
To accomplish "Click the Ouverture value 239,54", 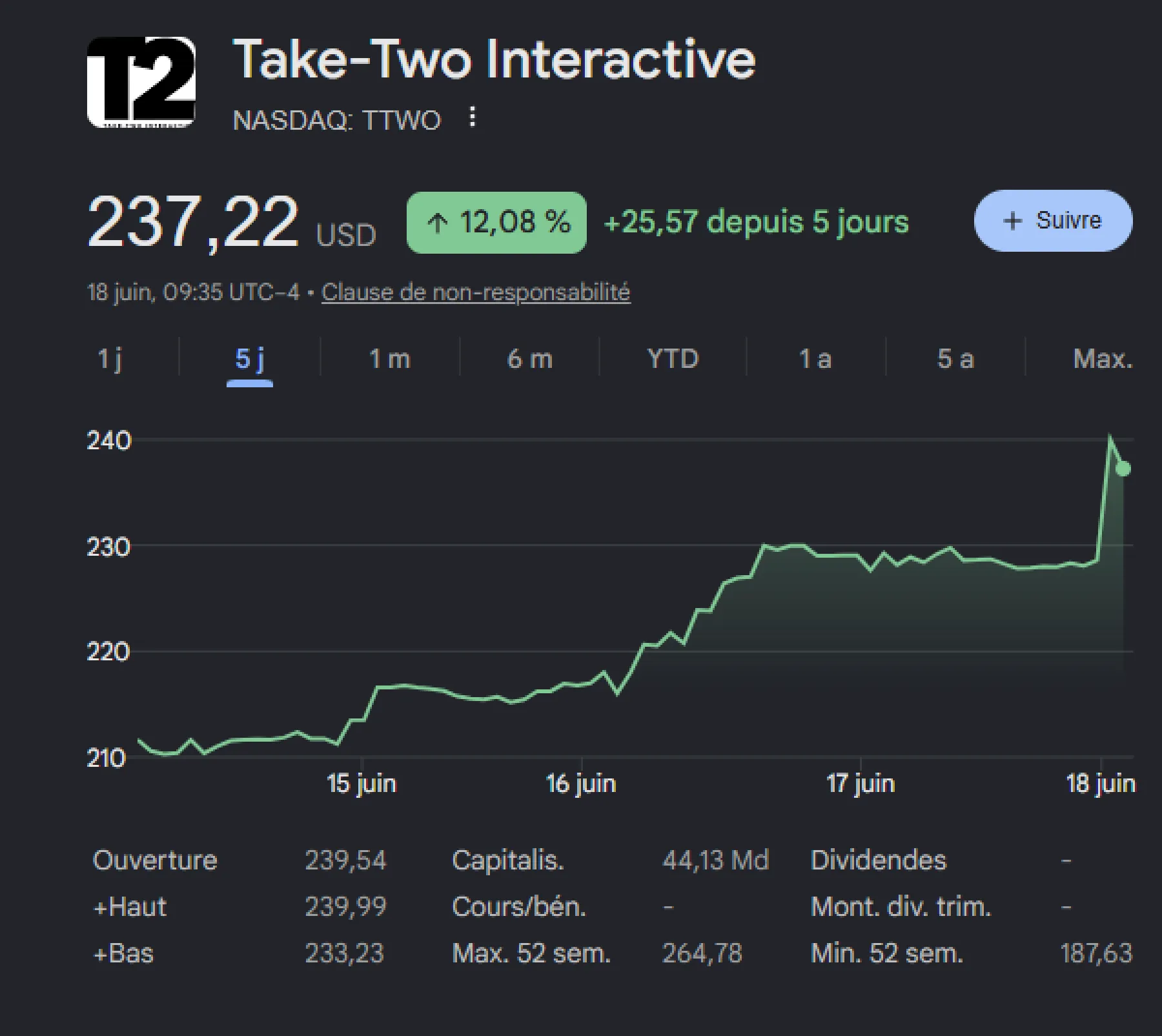I will (345, 860).
